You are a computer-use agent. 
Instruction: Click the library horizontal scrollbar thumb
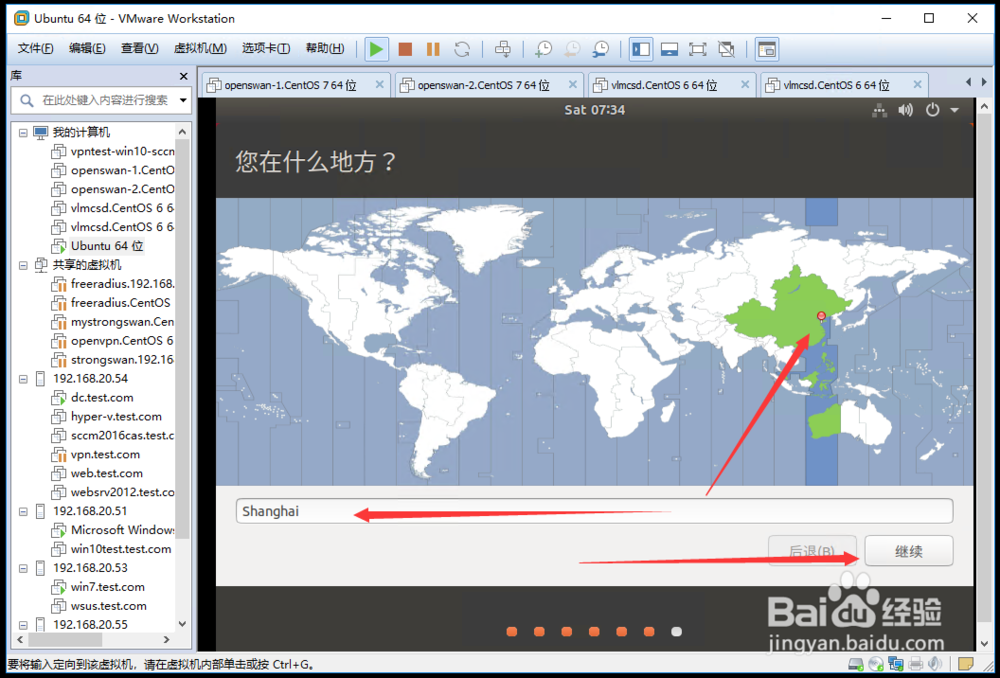66,639
